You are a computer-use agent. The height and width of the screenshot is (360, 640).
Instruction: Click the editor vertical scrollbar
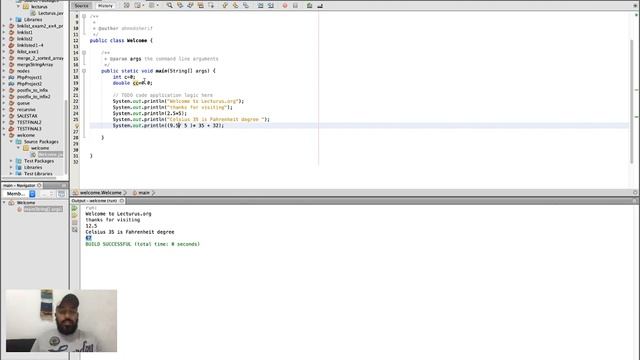pyautogui.click(x=632, y=101)
